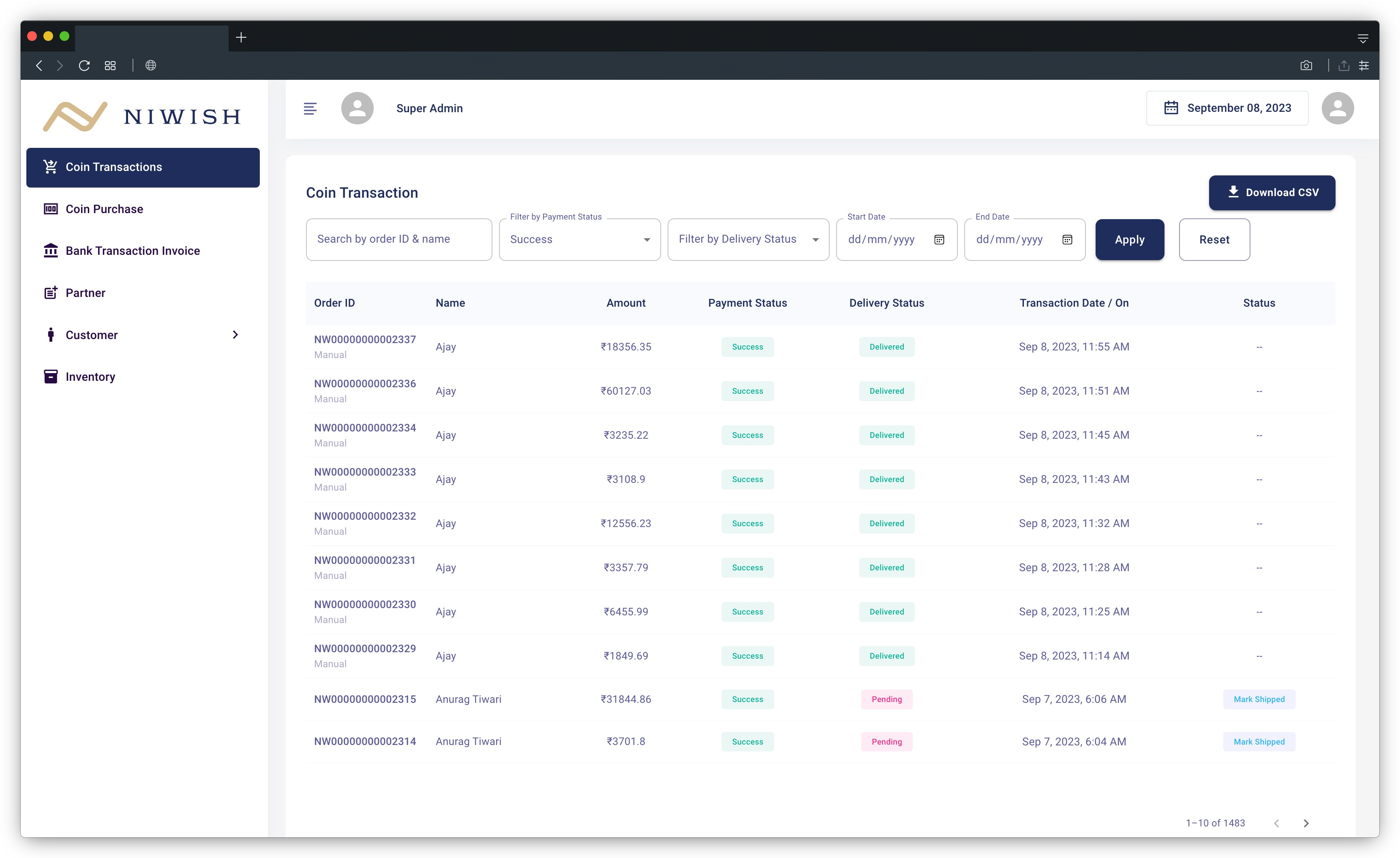
Task: Expand the Customer submenu chevron
Action: click(235, 335)
